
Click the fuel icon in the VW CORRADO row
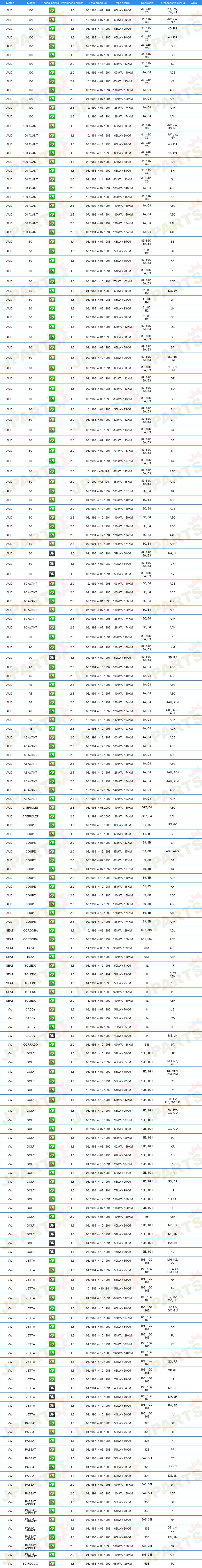coord(52,1045)
